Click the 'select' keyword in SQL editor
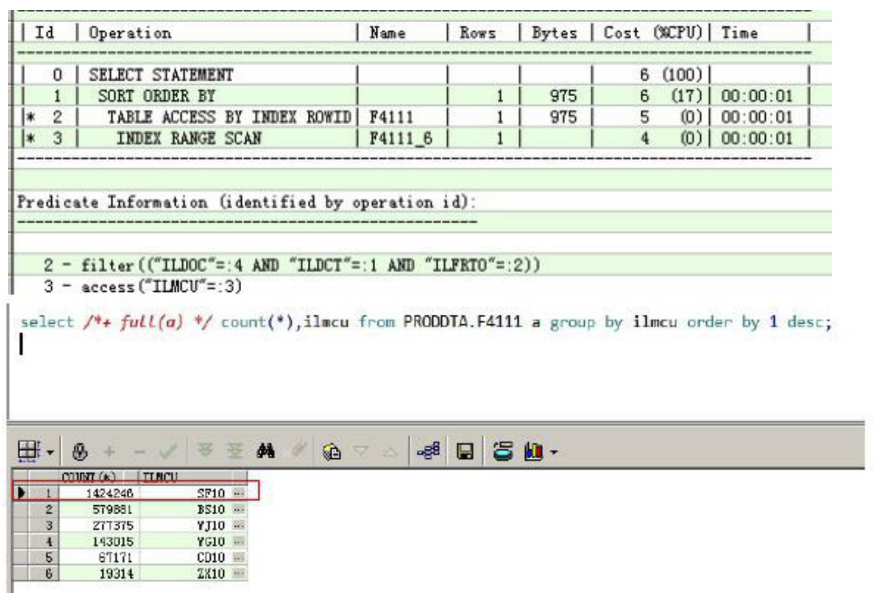Screen dimensions: 875x601 (47, 322)
